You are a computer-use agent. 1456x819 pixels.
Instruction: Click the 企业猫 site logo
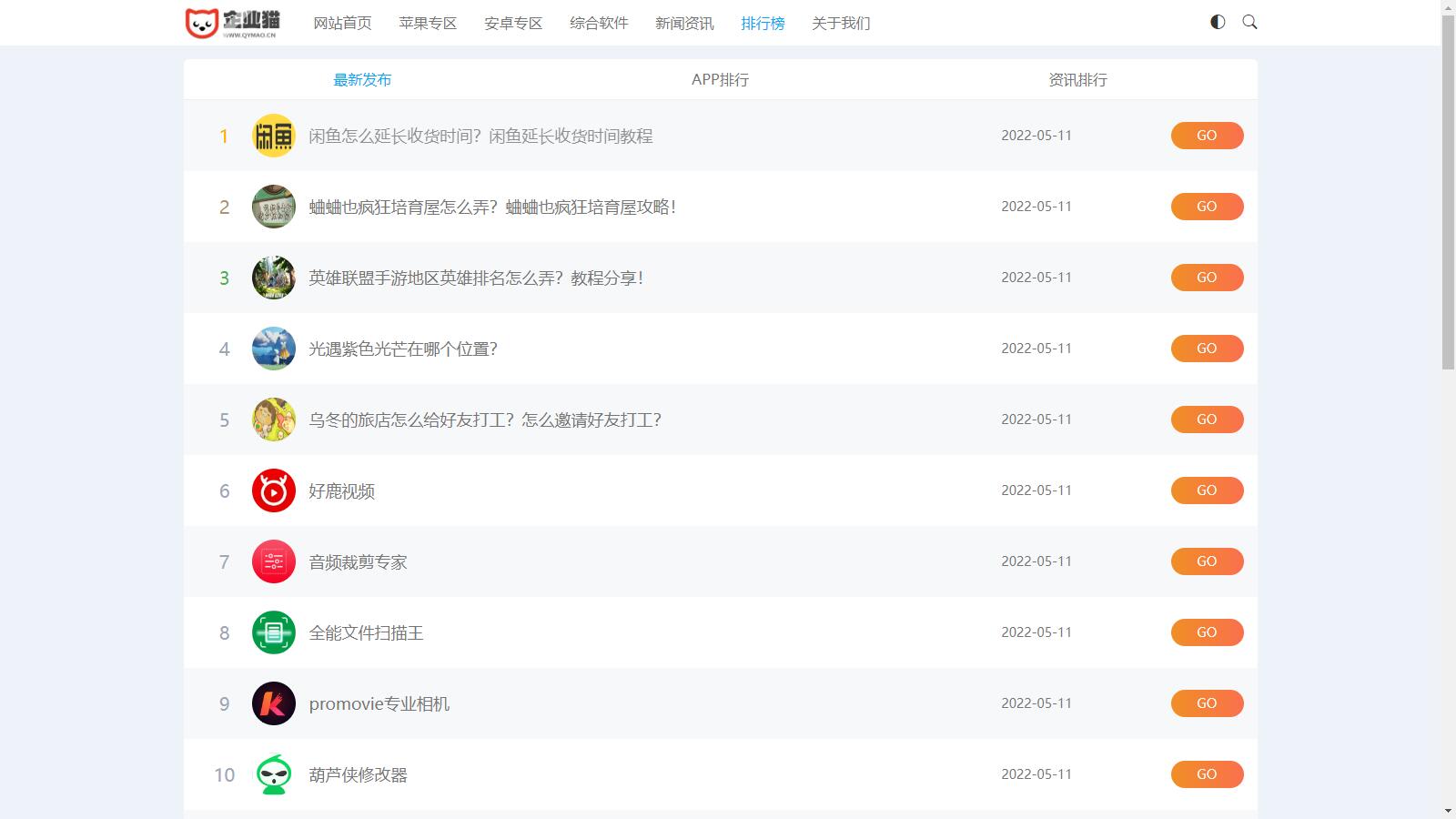pos(233,23)
